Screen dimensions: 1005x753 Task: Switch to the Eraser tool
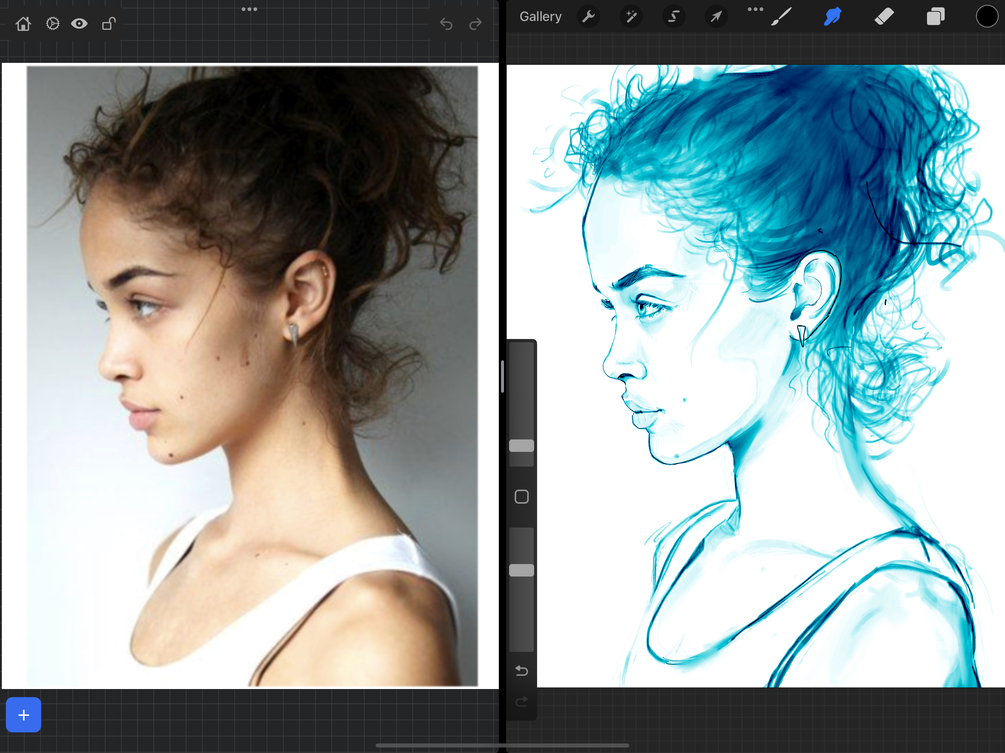click(884, 16)
